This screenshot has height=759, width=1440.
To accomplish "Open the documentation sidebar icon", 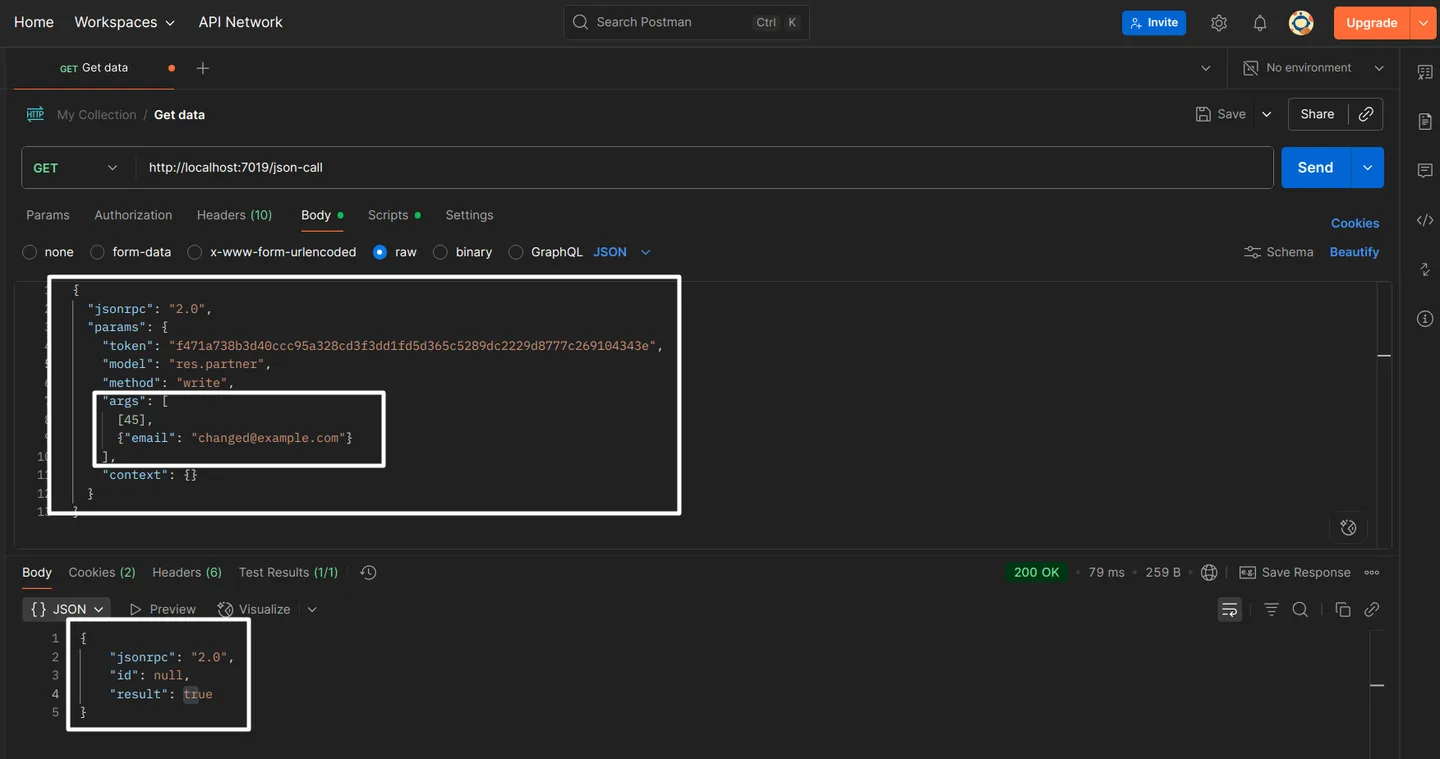I will click(1425, 121).
